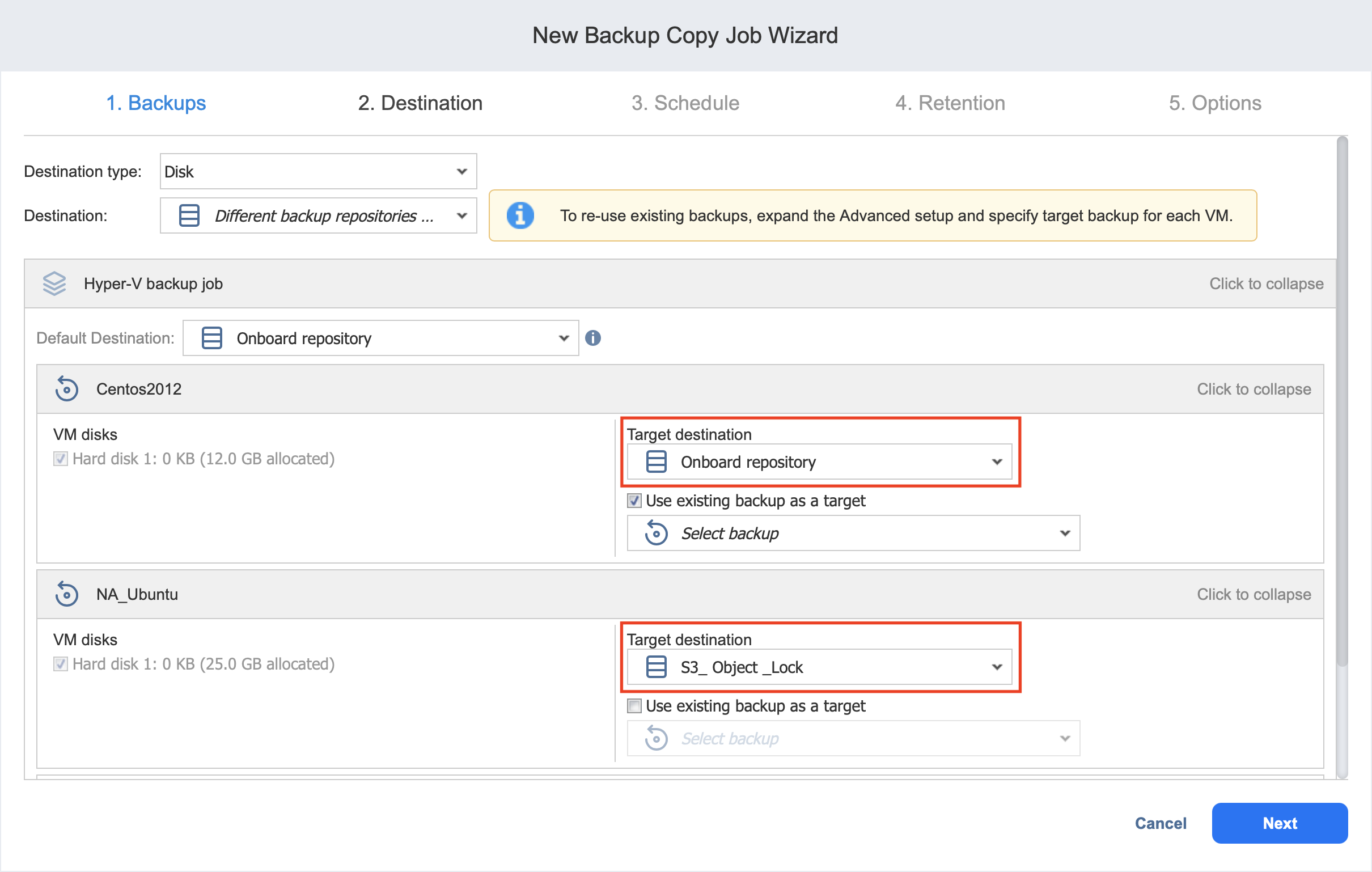Viewport: 1372px width, 872px height.
Task: Collapse the Centos2012 section
Action: 1254,389
